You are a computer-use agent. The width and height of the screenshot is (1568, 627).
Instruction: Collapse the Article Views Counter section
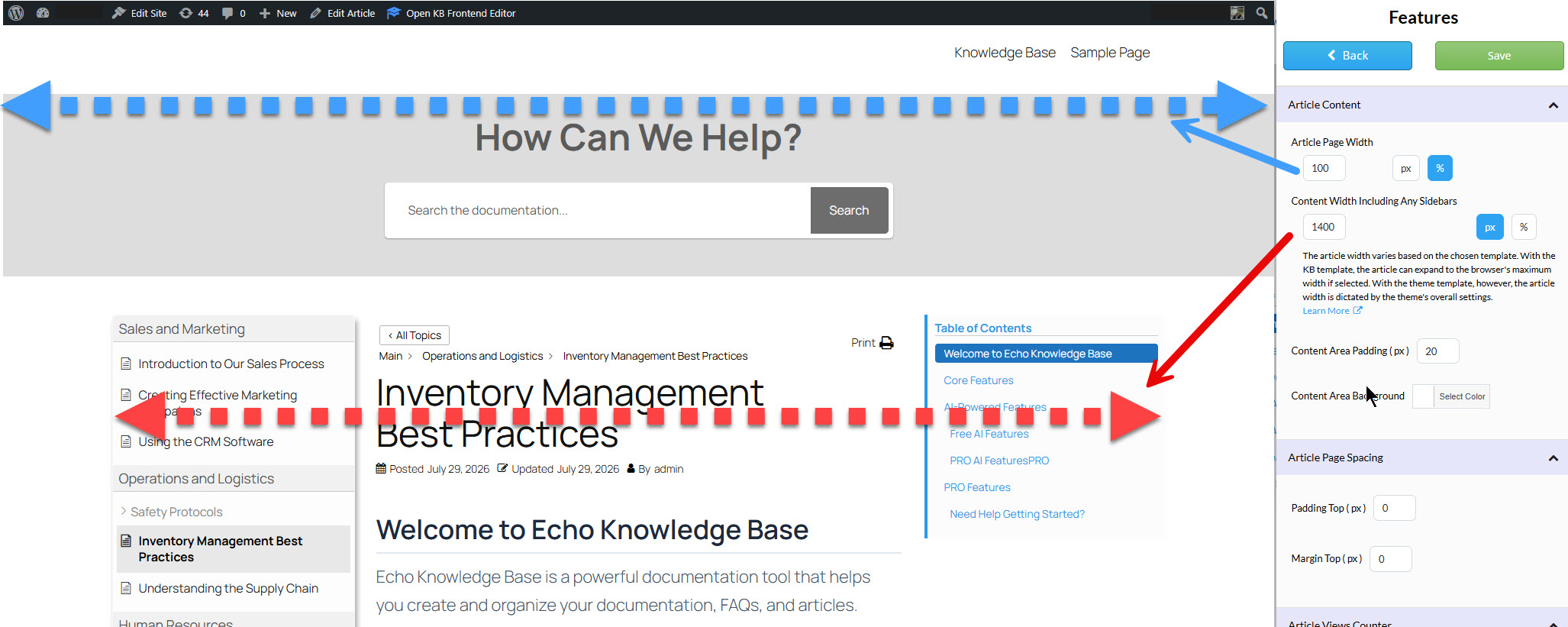point(1553,623)
